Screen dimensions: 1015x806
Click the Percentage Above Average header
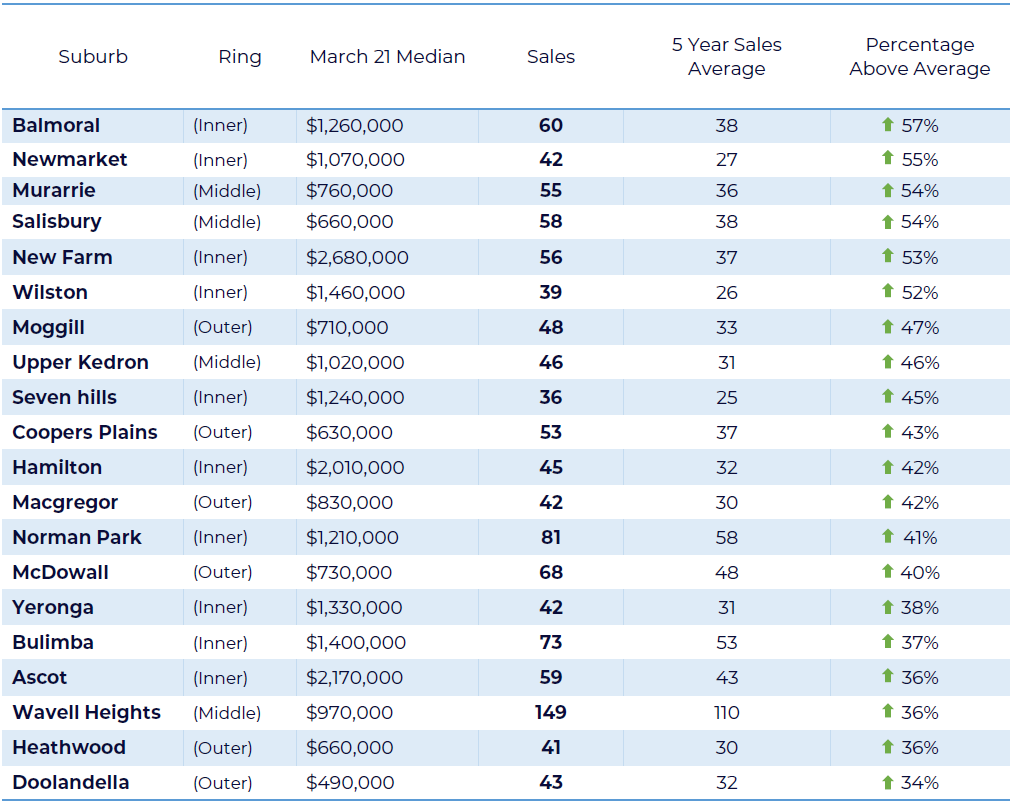(x=920, y=57)
